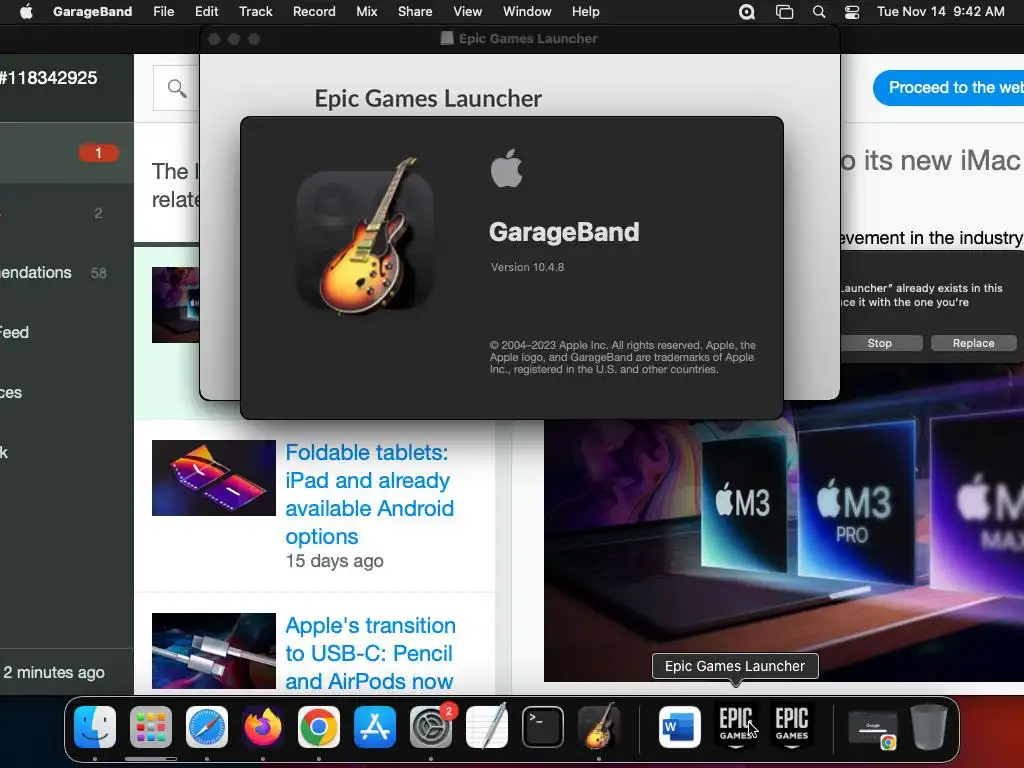This screenshot has width=1024, height=768.
Task: Open the Edit menu
Action: (x=206, y=12)
